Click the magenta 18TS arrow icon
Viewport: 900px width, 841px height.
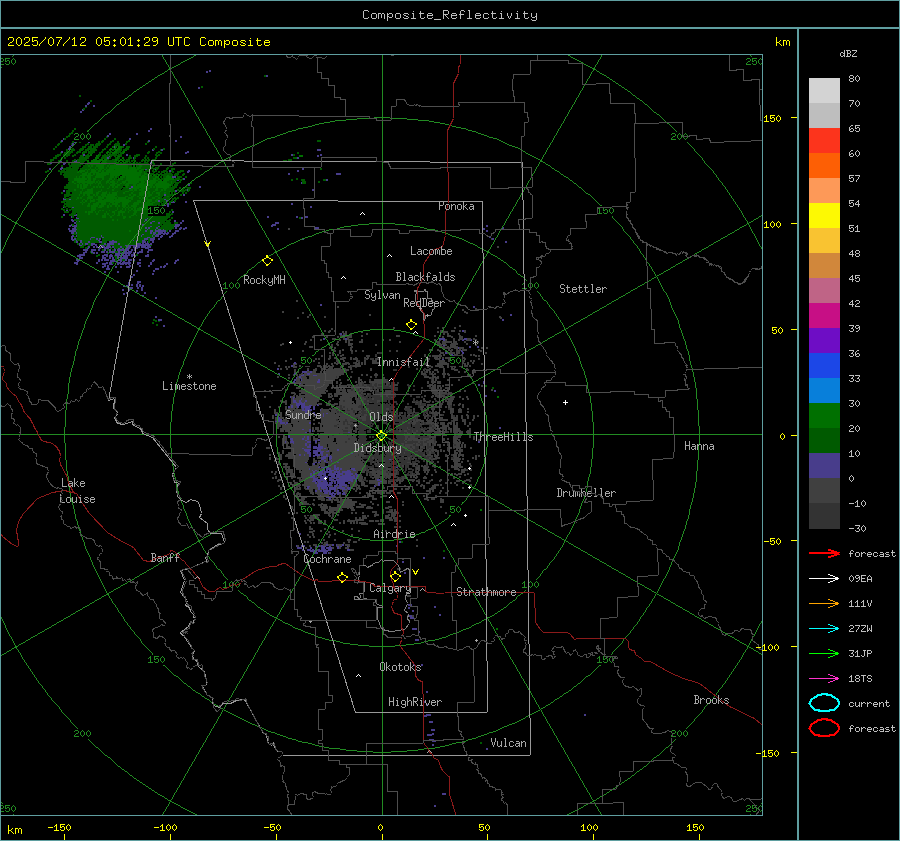(824, 679)
